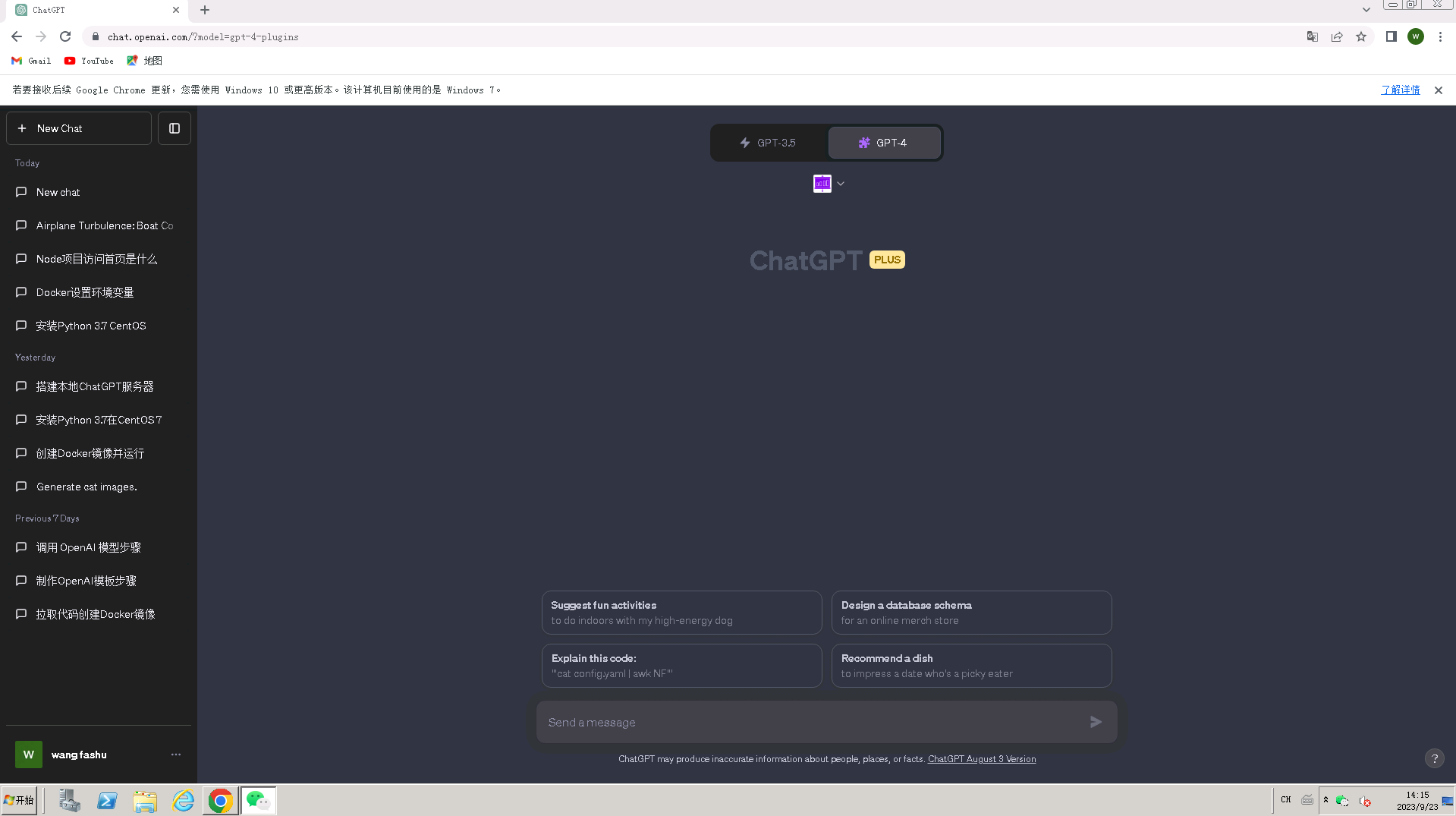Open the tab search dropdown arrow
Screen dimensions: 1456x816
point(1366,10)
